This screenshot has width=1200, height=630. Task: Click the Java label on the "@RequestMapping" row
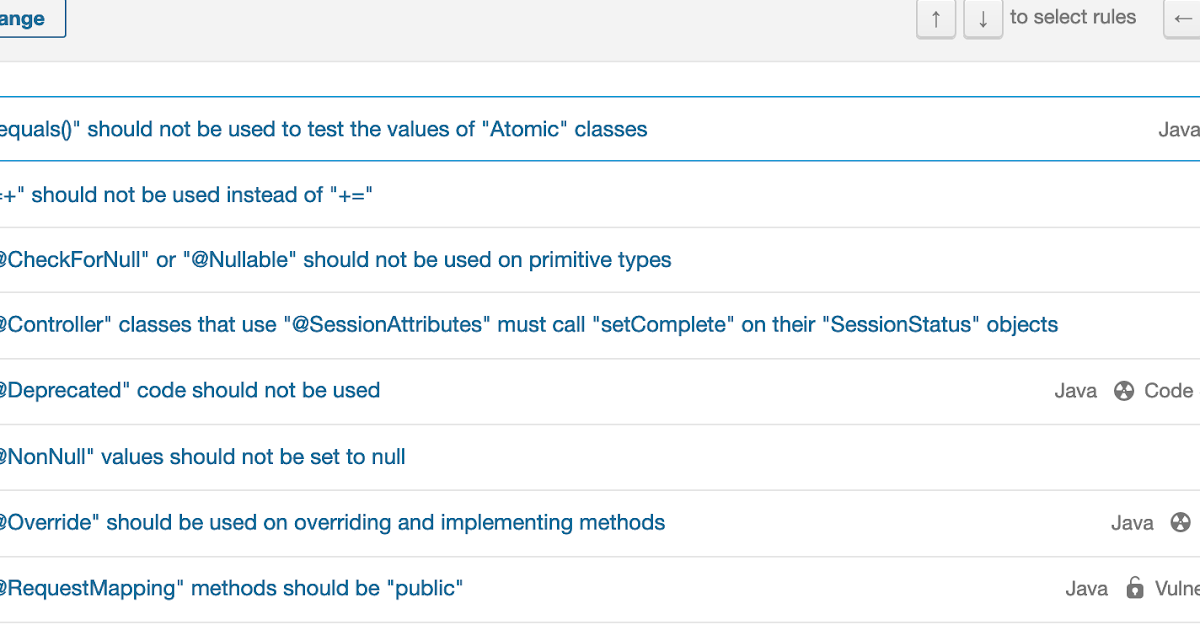pos(1086,588)
